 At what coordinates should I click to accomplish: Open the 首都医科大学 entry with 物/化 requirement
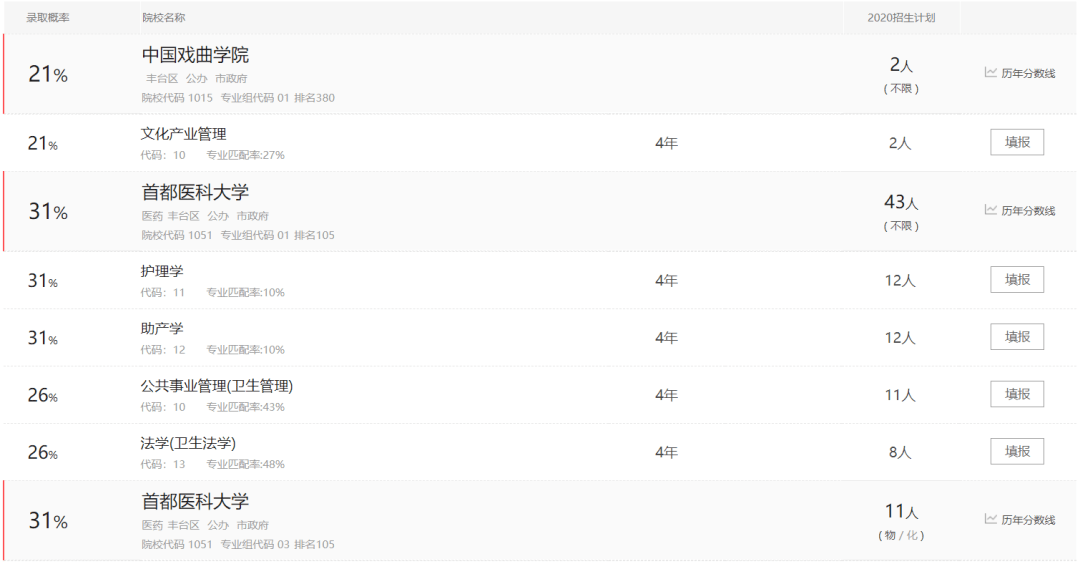click(x=195, y=501)
